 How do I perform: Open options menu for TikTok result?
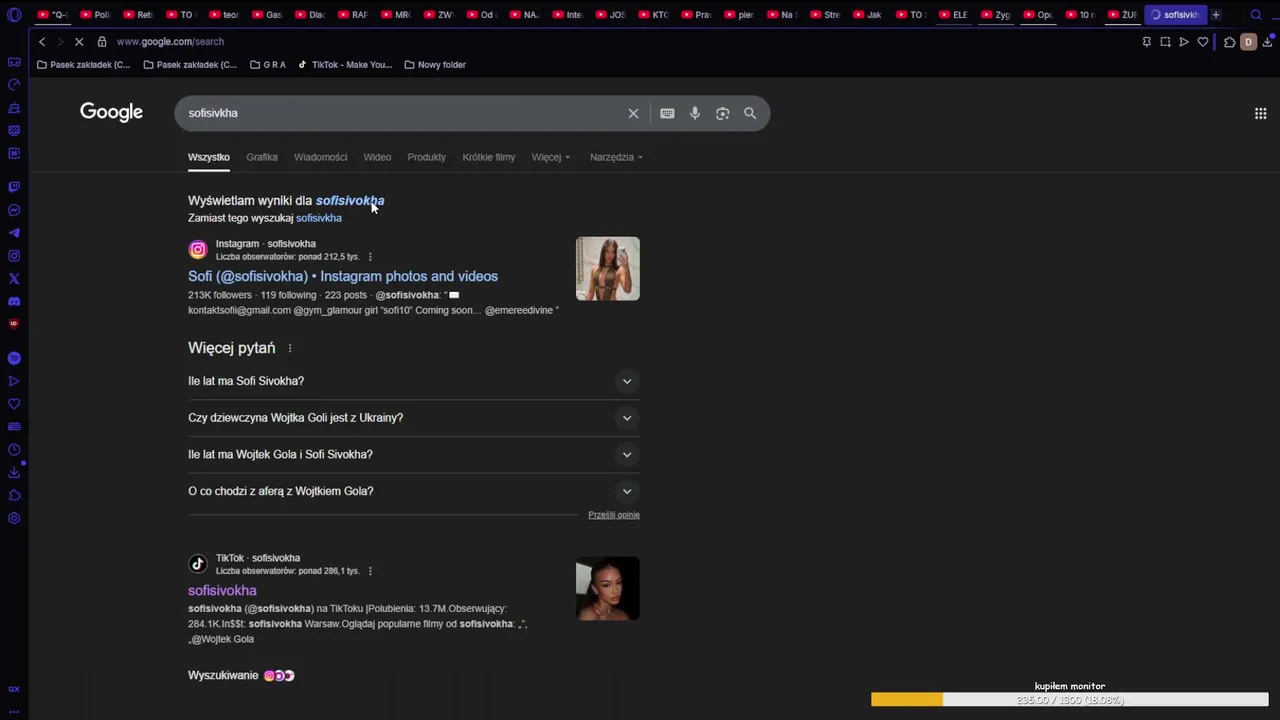[x=370, y=571]
